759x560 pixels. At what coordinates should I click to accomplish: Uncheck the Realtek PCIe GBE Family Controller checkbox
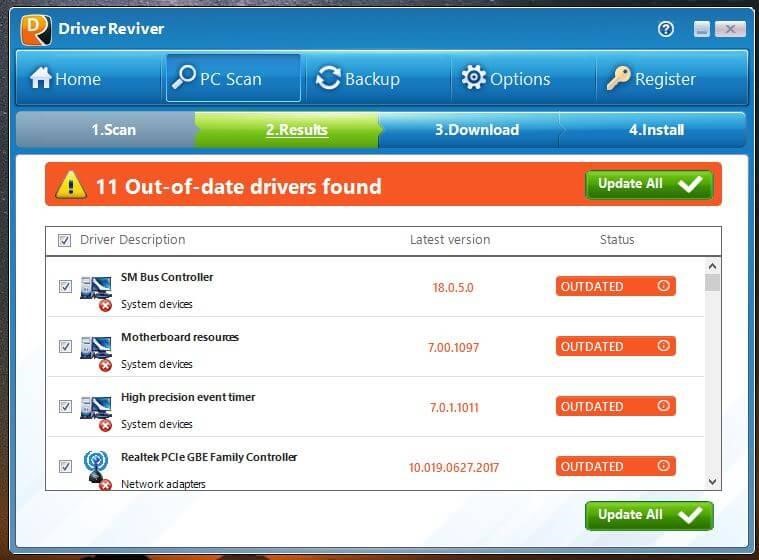click(x=65, y=466)
